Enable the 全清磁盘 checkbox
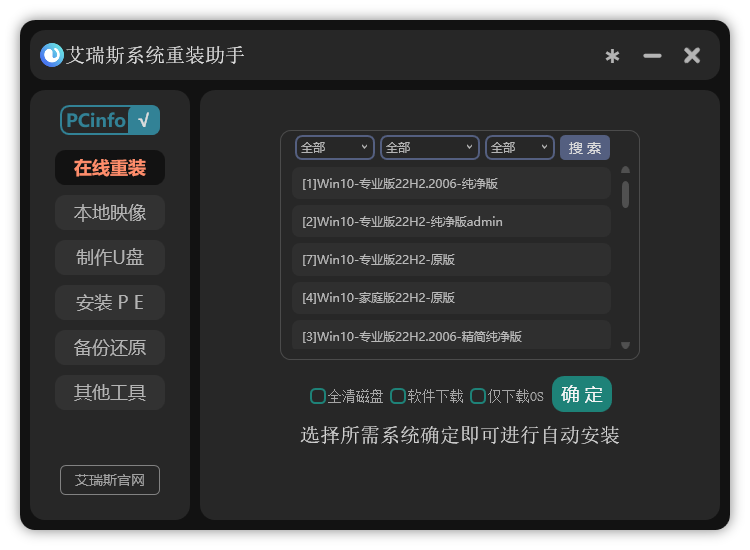Image resolution: width=750 pixels, height=550 pixels. pyautogui.click(x=318, y=396)
